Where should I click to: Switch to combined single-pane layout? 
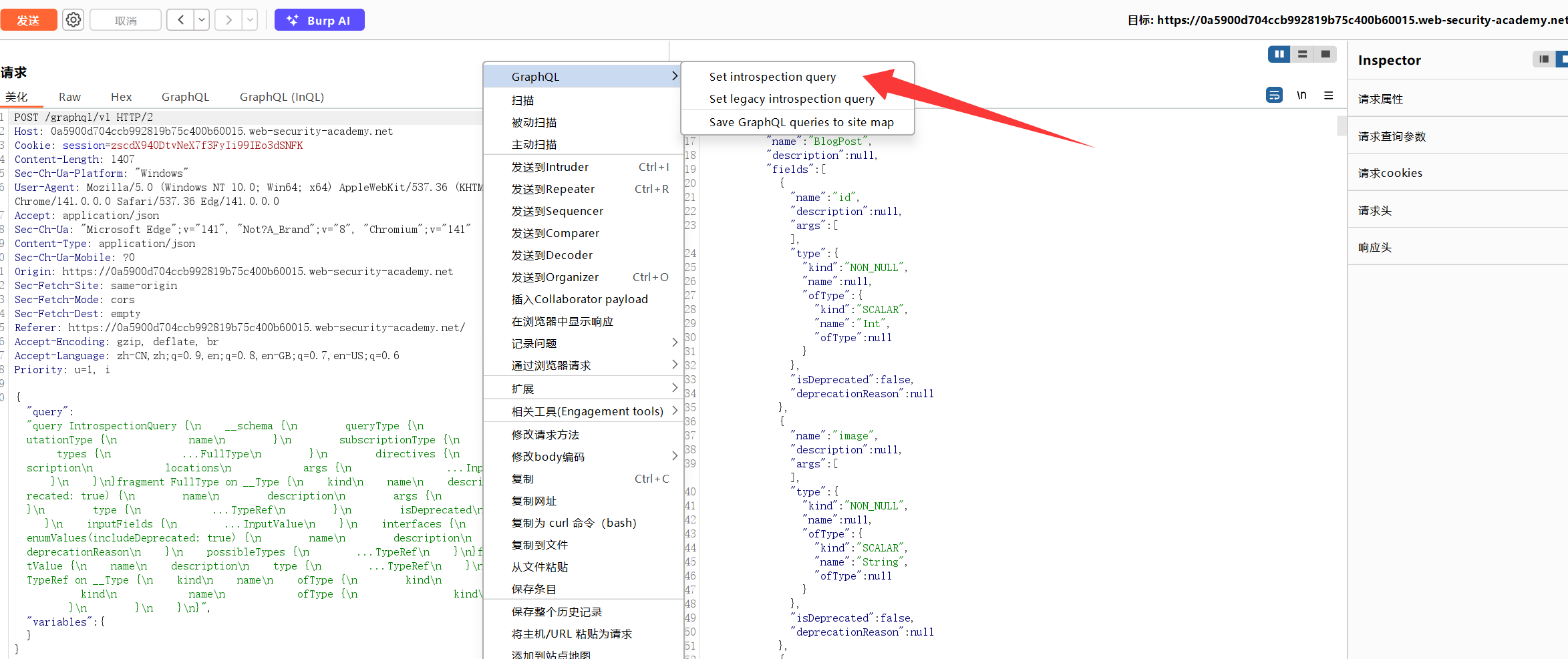click(x=1325, y=54)
